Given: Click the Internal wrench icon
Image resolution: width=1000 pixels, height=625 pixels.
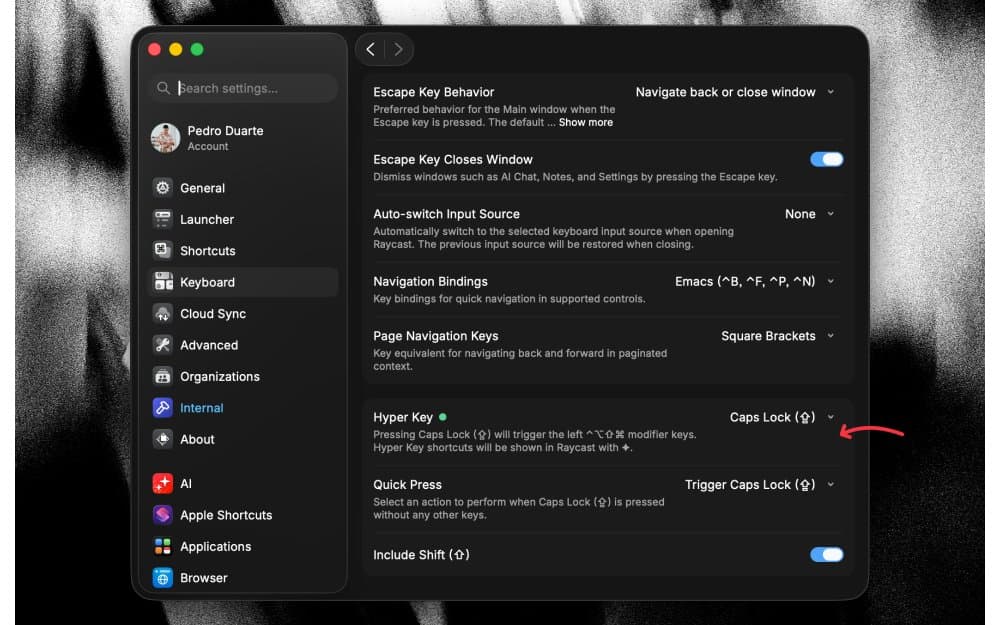Looking at the screenshot, I should click(x=163, y=407).
